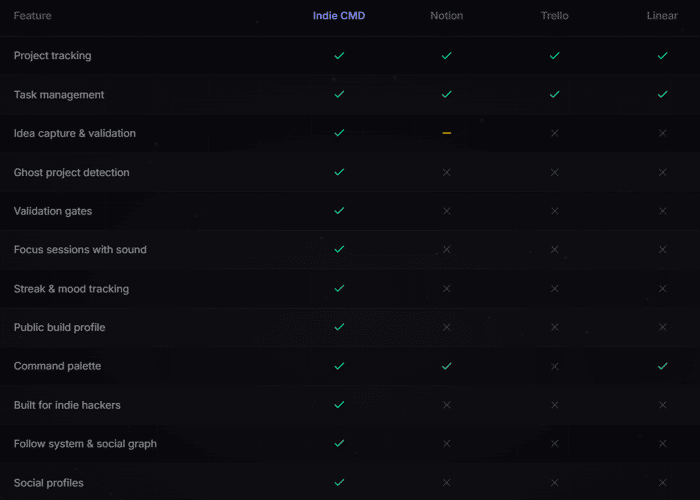700x500 pixels.
Task: Select the Indie CMD column header
Action: pyautogui.click(x=339, y=16)
